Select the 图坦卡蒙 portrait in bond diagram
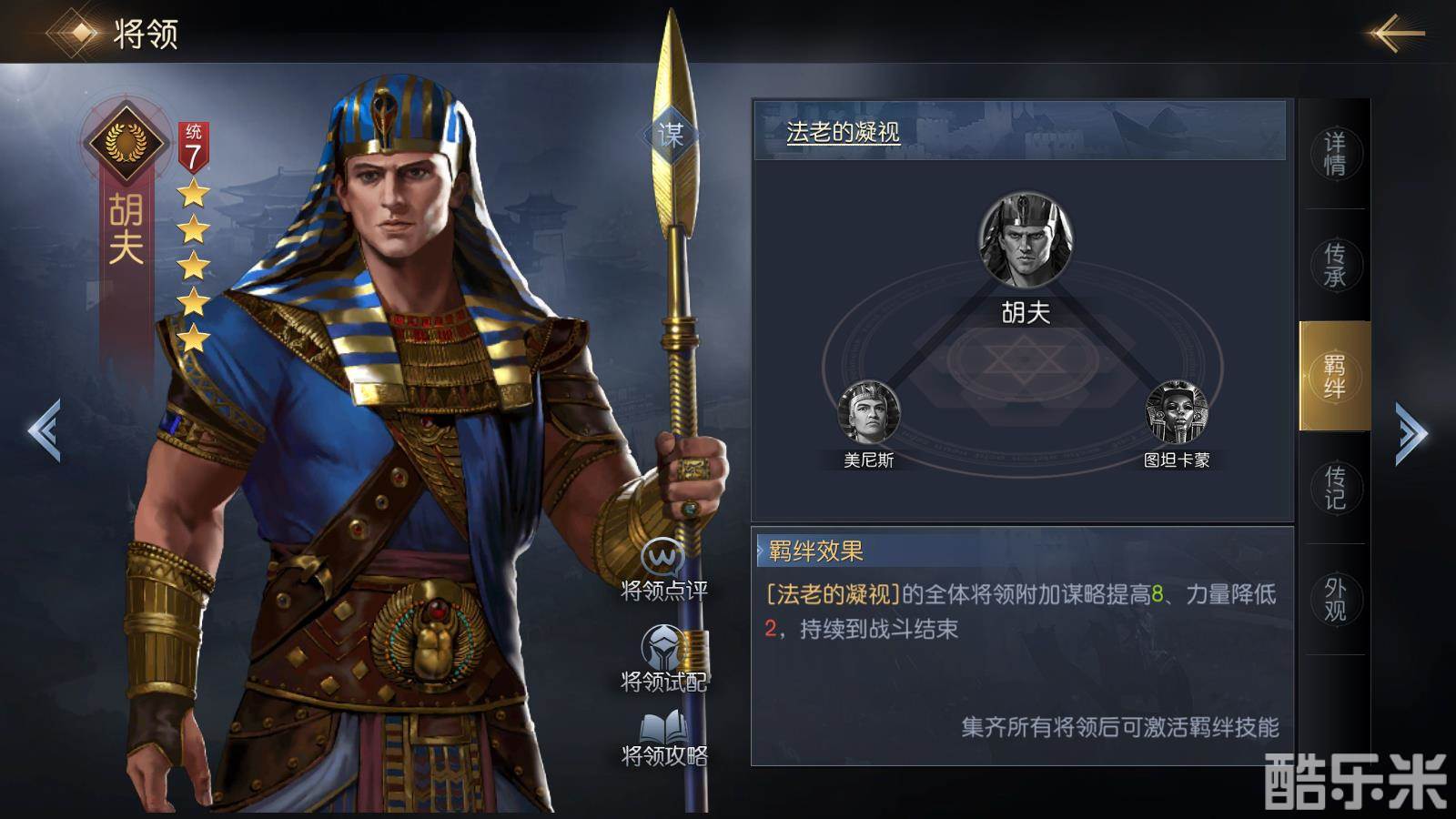The image size is (1456, 819). (1177, 413)
